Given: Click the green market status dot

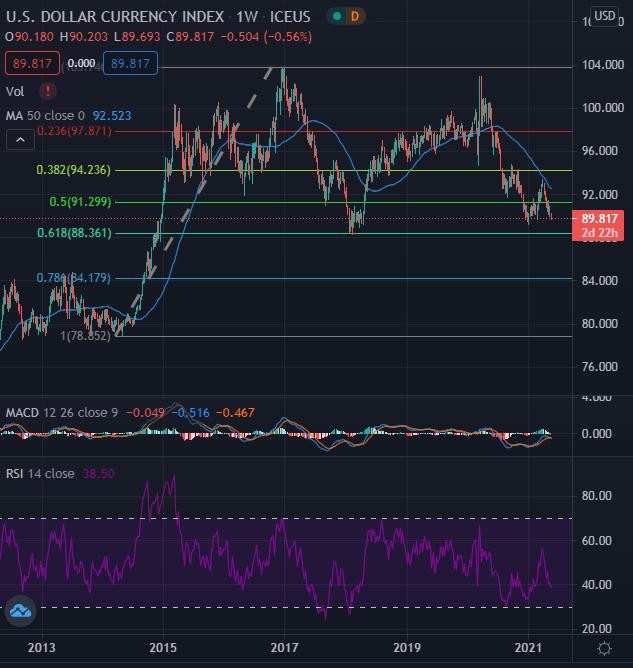Looking at the screenshot, I should click(x=337, y=17).
